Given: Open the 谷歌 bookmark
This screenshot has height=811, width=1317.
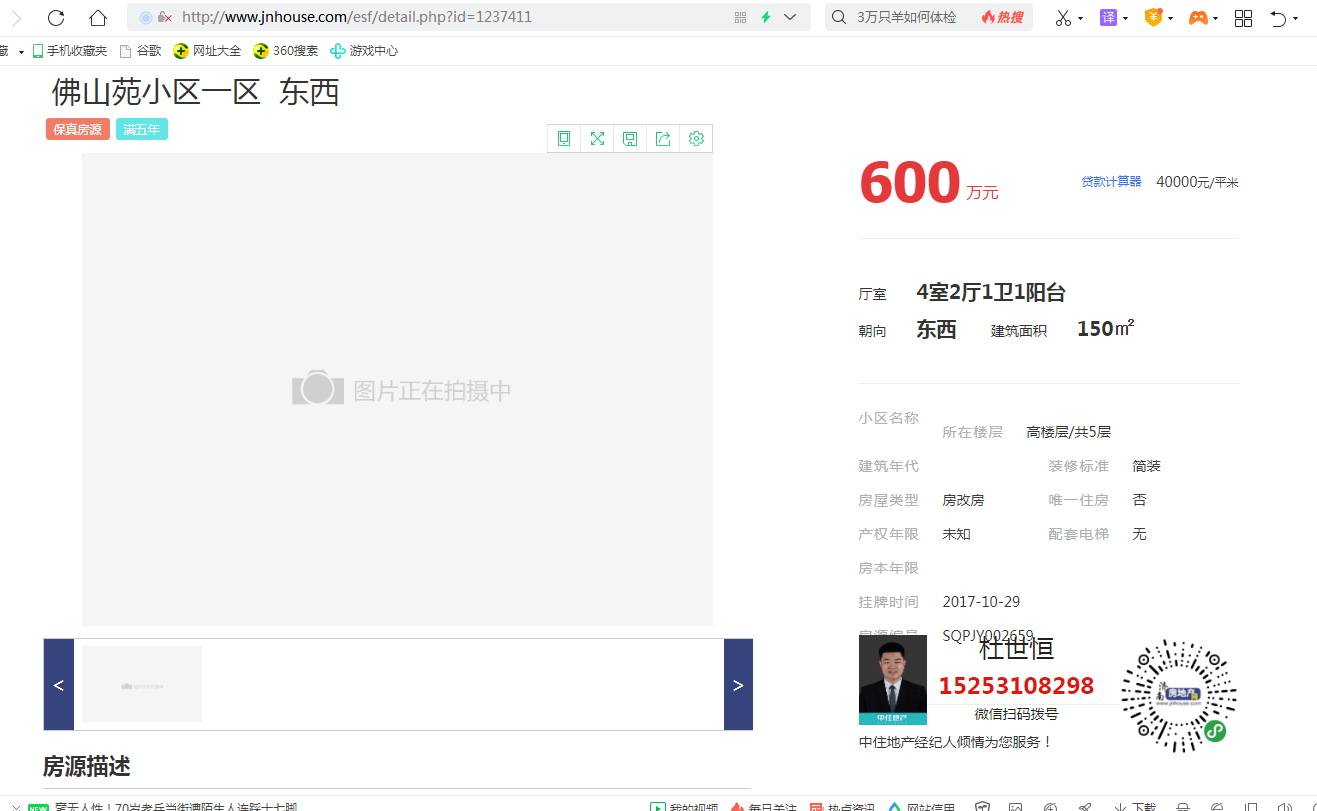Looking at the screenshot, I should pyautogui.click(x=148, y=50).
